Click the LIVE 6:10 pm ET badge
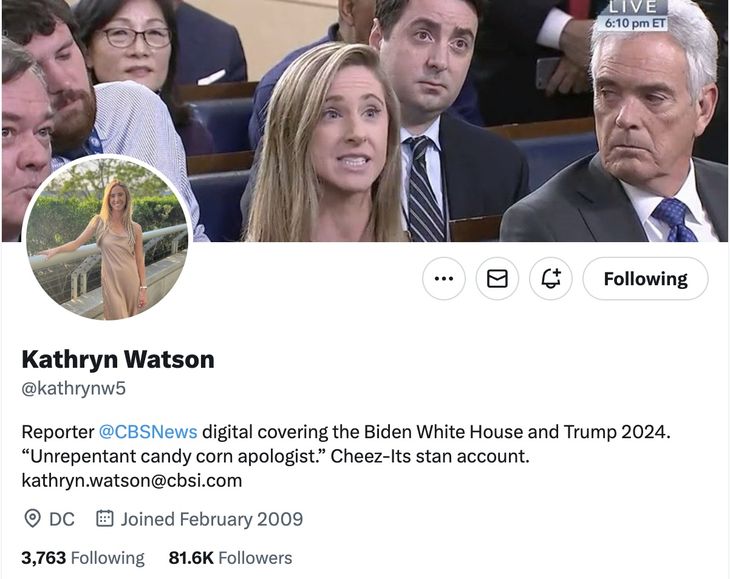This screenshot has width=730, height=579. 633,16
